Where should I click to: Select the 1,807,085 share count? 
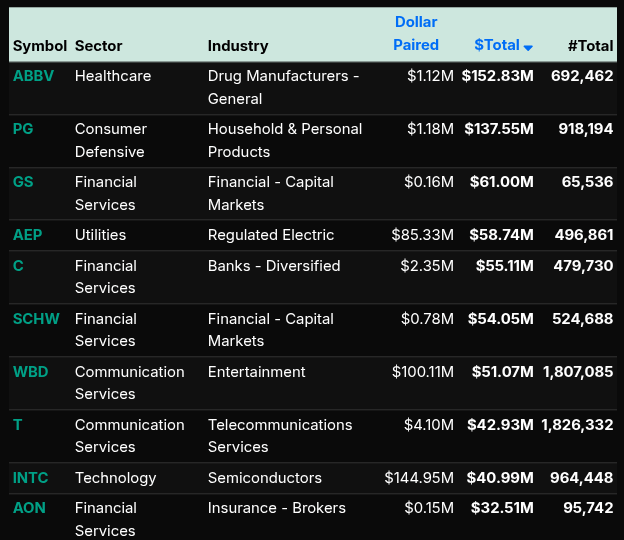point(578,372)
